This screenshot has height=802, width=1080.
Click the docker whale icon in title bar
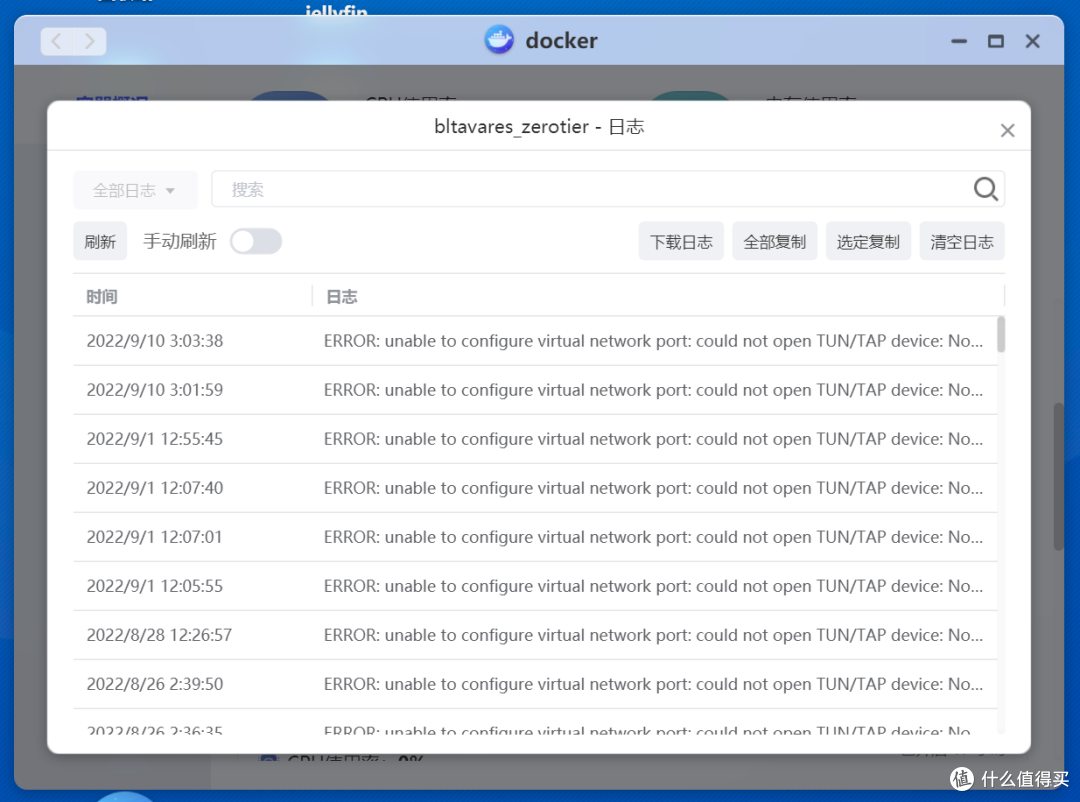(499, 40)
